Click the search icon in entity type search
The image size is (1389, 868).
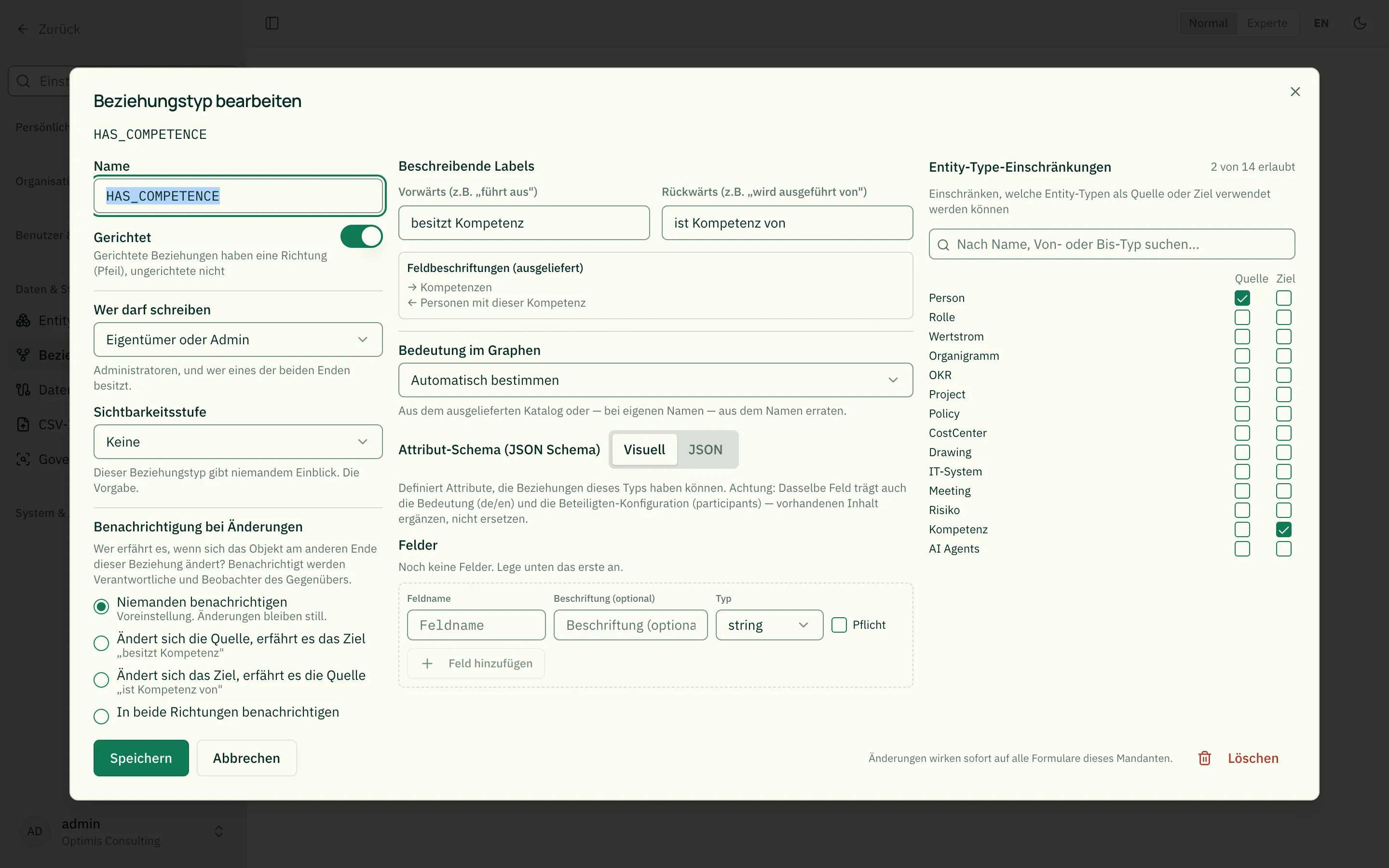click(x=943, y=244)
